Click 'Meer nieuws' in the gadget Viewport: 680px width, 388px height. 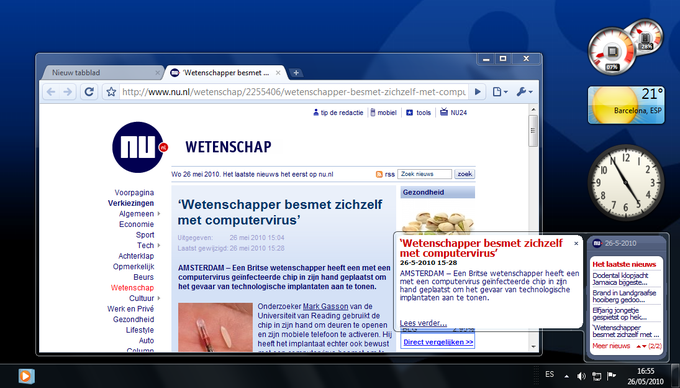click(611, 346)
